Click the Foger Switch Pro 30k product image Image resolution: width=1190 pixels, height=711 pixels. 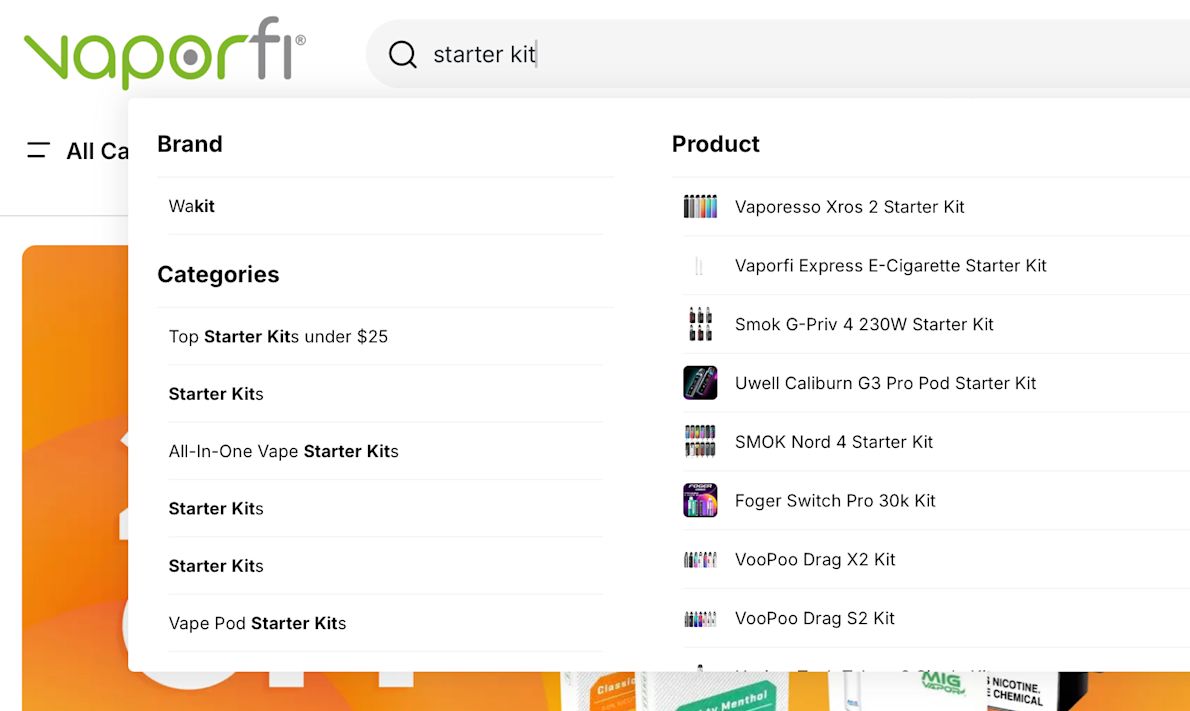(x=700, y=500)
